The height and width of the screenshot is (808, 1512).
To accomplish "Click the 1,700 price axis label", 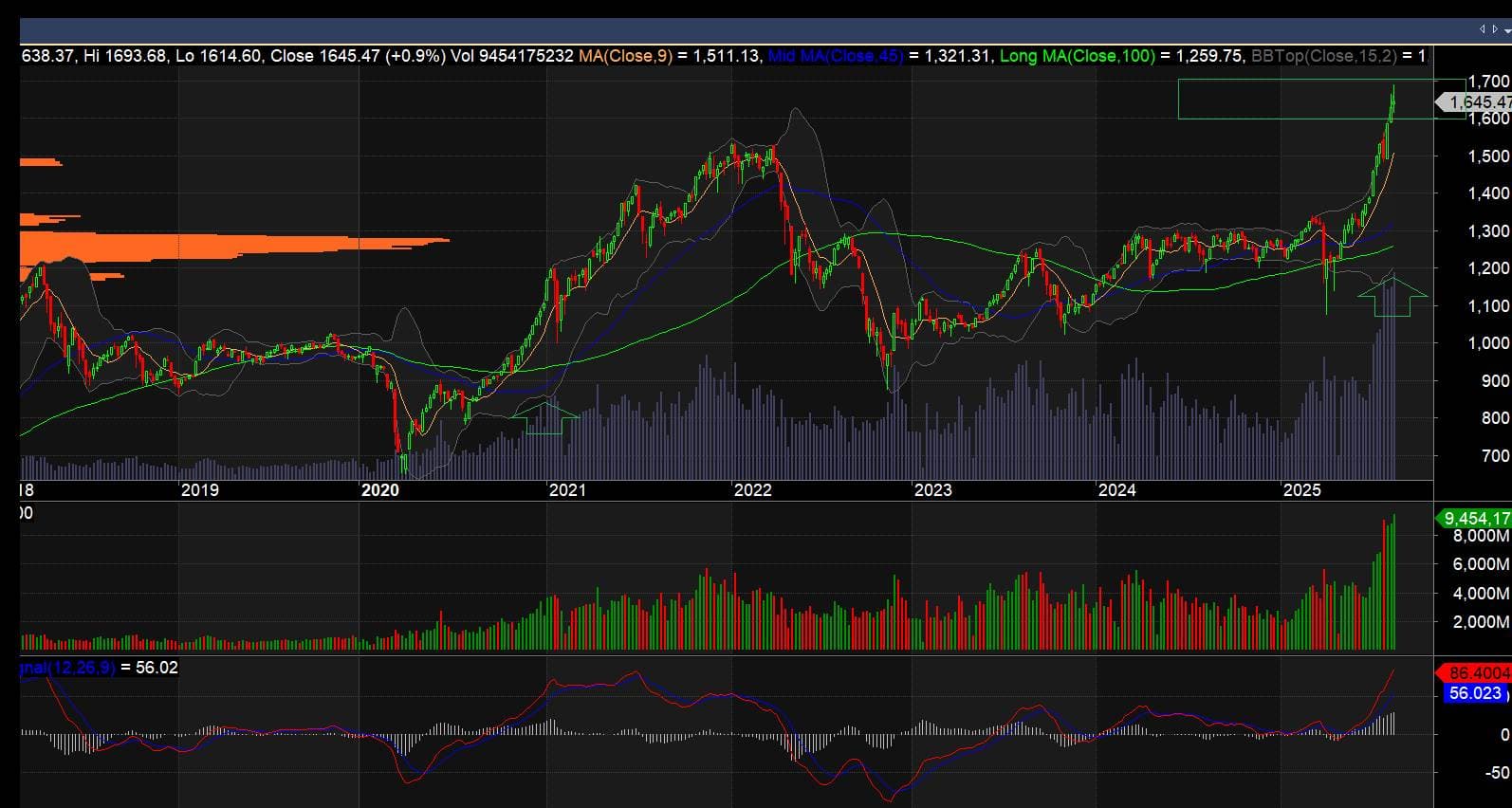I will tap(1488, 82).
